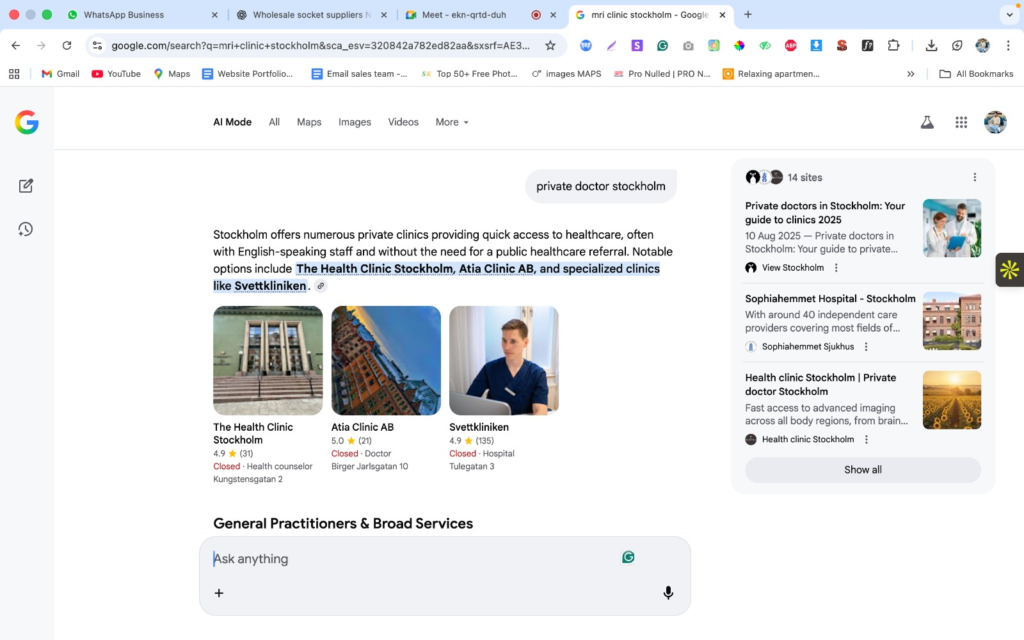Click the private doctor stockholm query bubble
The height and width of the screenshot is (640, 1024).
pyautogui.click(x=601, y=186)
